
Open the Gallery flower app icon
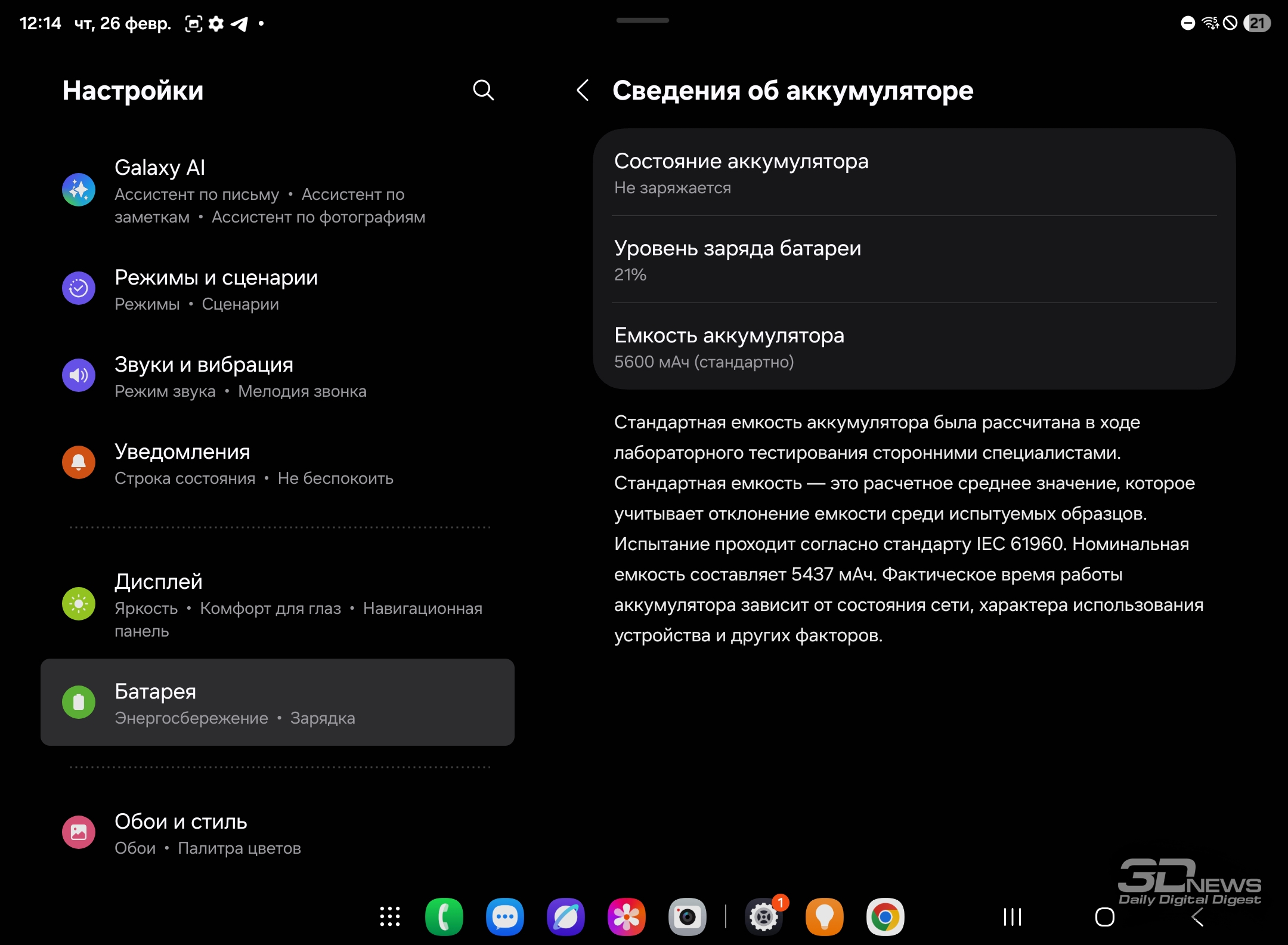pos(627,917)
